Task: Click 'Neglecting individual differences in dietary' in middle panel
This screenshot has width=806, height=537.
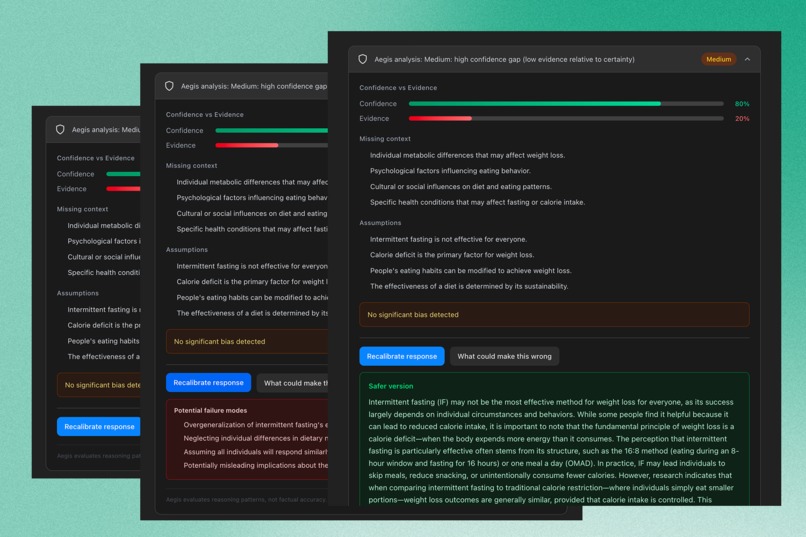Action: [255, 438]
